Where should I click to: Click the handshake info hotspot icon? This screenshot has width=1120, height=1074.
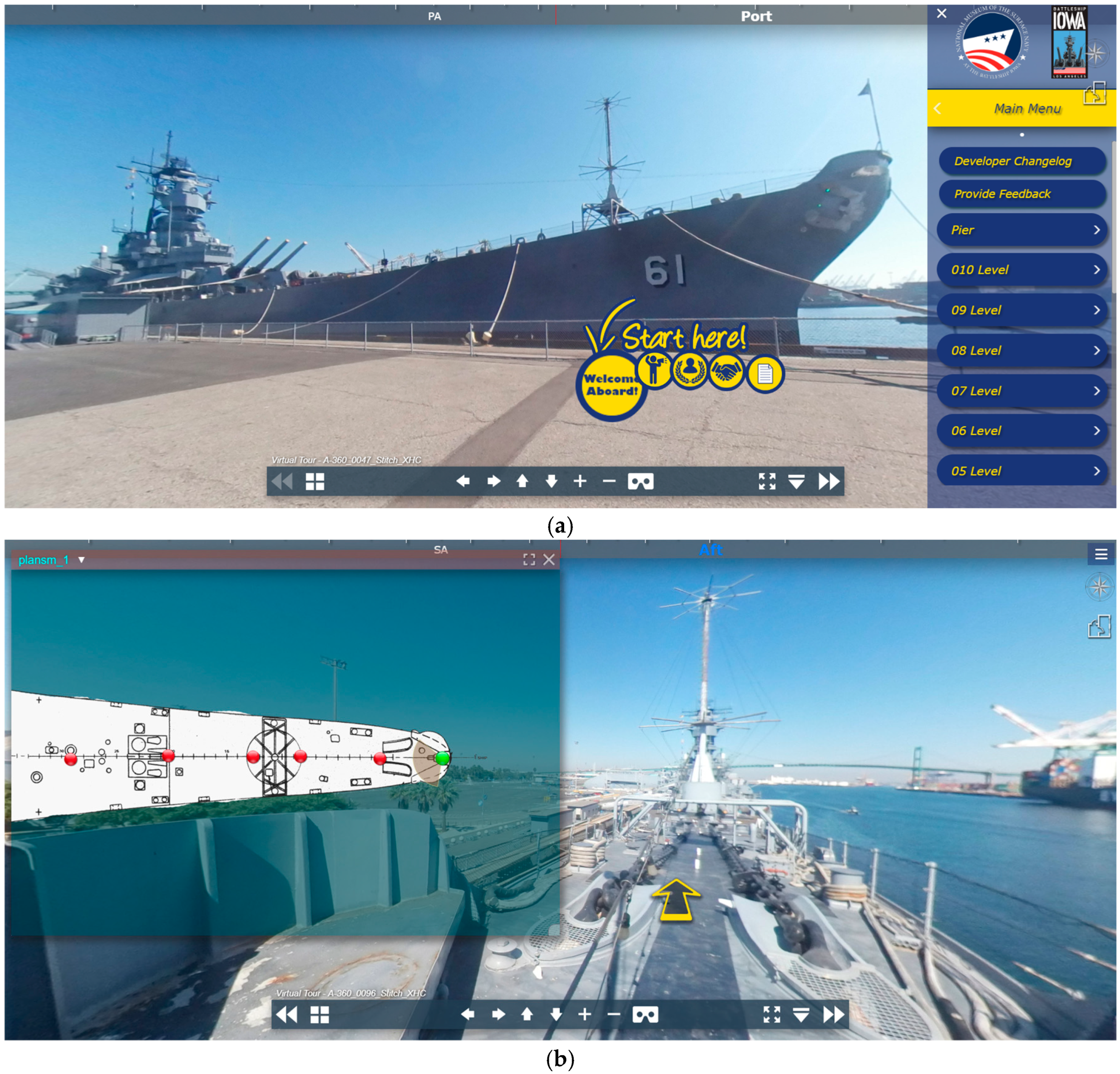pos(726,373)
